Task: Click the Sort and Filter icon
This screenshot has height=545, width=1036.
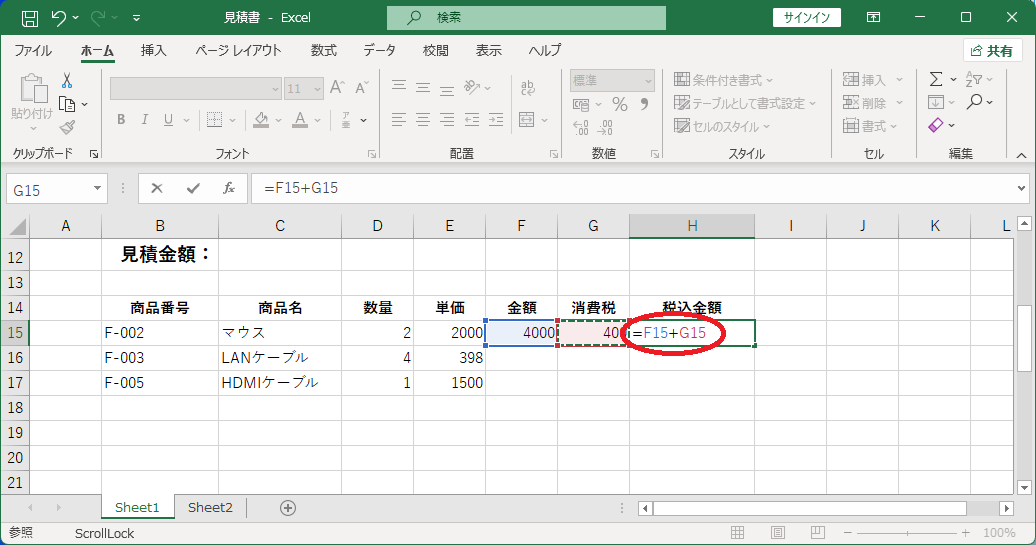Action: point(973,79)
